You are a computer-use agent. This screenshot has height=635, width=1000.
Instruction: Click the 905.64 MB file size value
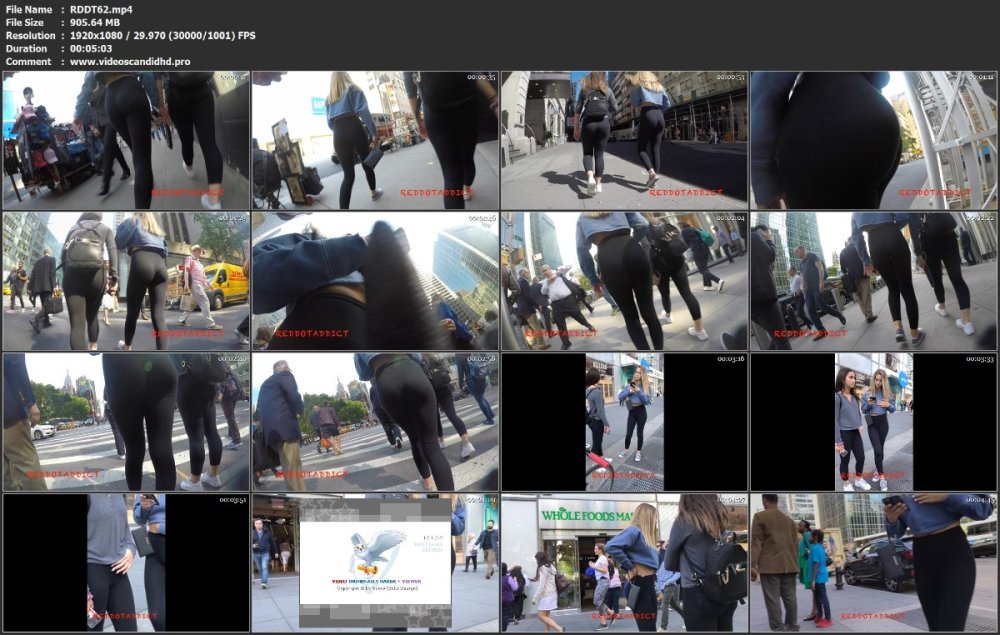(95, 22)
